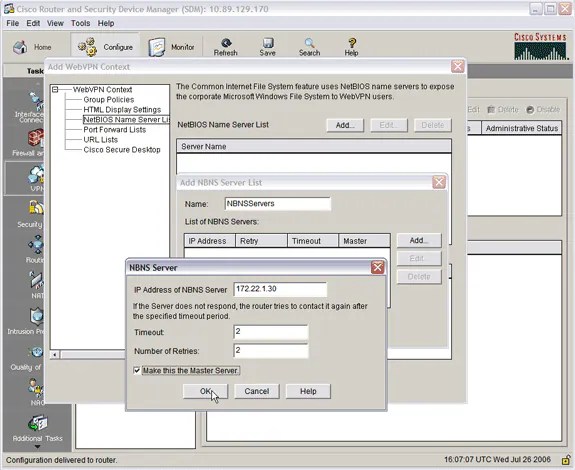The width and height of the screenshot is (575, 470).
Task: Open the Additional Tasks icon
Action: click(x=37, y=424)
